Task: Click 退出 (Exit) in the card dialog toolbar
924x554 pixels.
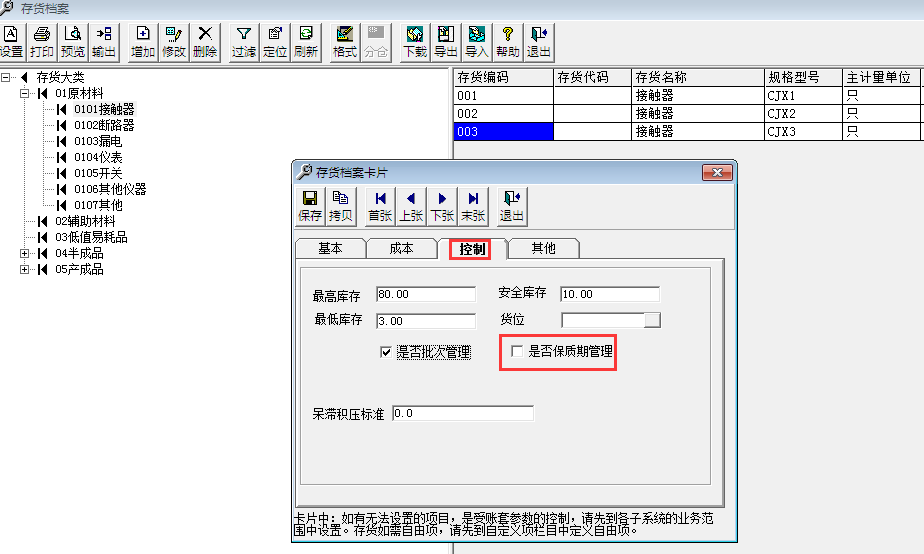Action: pyautogui.click(x=512, y=206)
